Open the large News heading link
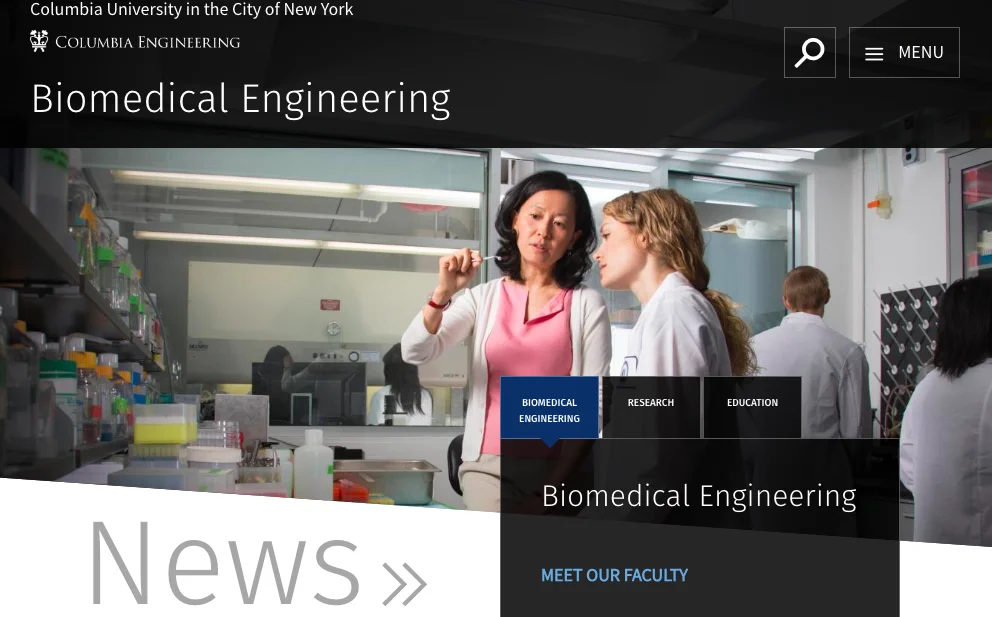Viewport: 992px width, 617px height. [x=225, y=563]
